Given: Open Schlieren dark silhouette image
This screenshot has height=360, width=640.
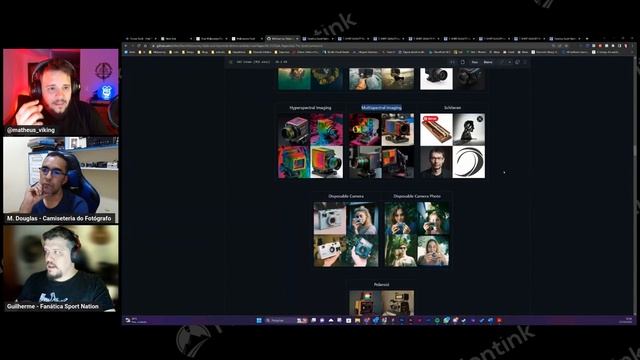Looking at the screenshot, I should click(469, 130).
